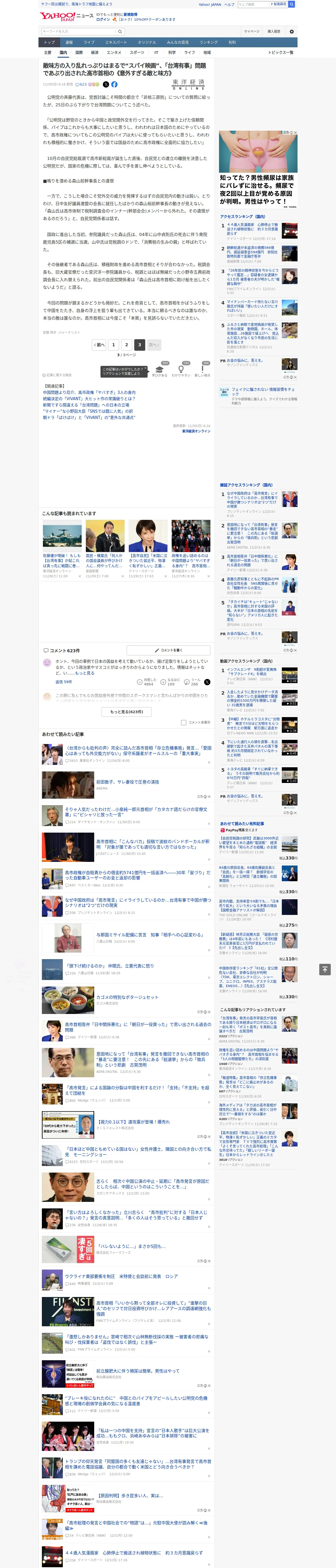Open the article comment count 623
The height and width of the screenshot is (1568, 336).
click(x=81, y=85)
